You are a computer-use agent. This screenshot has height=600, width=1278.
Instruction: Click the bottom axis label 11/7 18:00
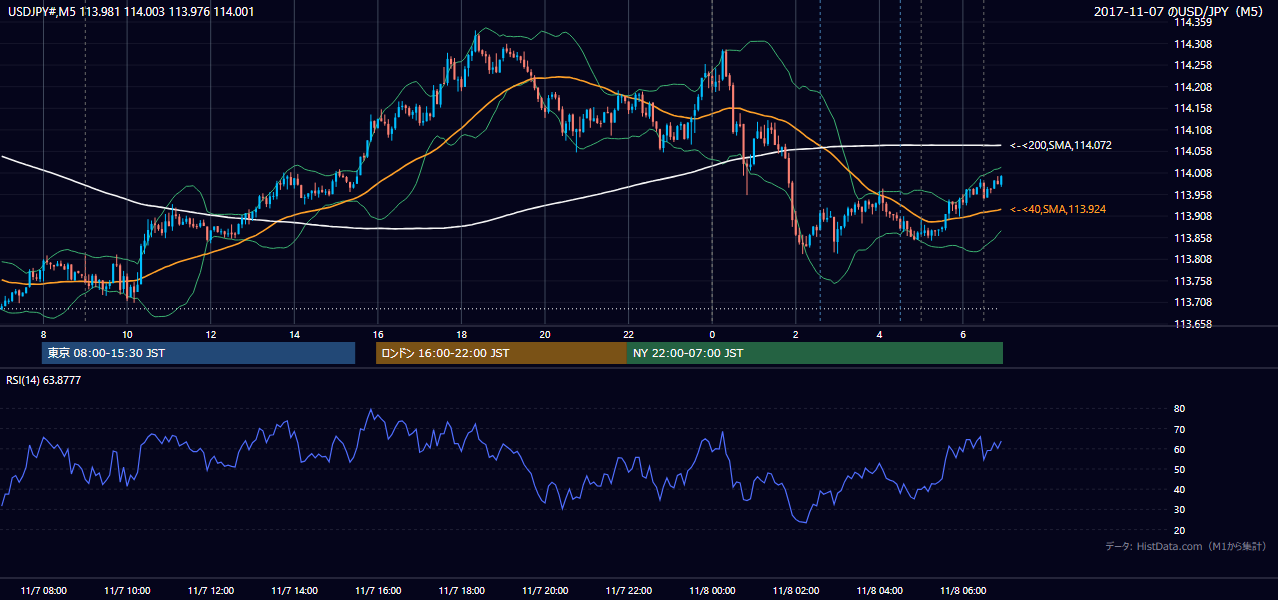point(461,591)
